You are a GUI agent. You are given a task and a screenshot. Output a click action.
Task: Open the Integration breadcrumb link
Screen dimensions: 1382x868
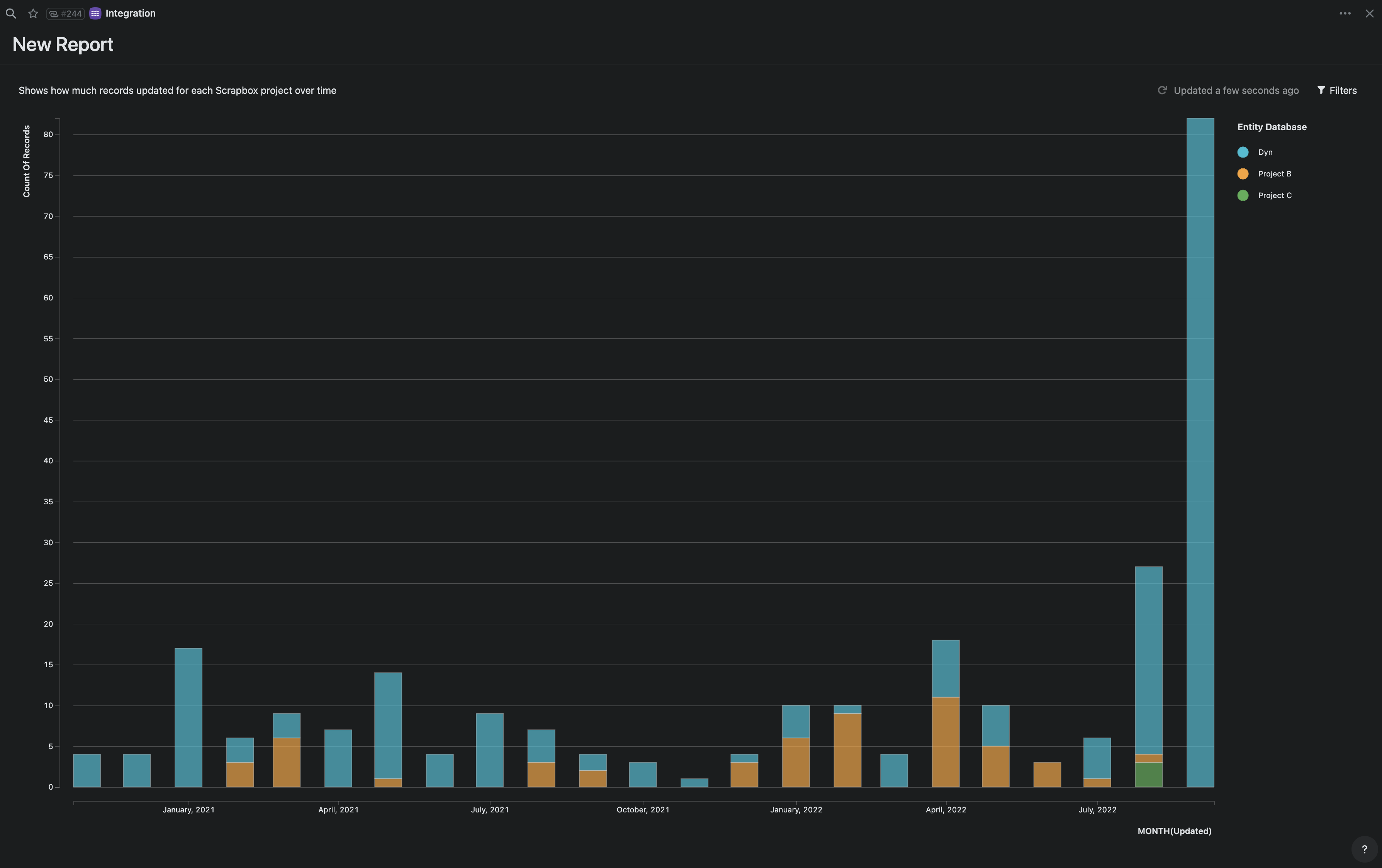[130, 13]
